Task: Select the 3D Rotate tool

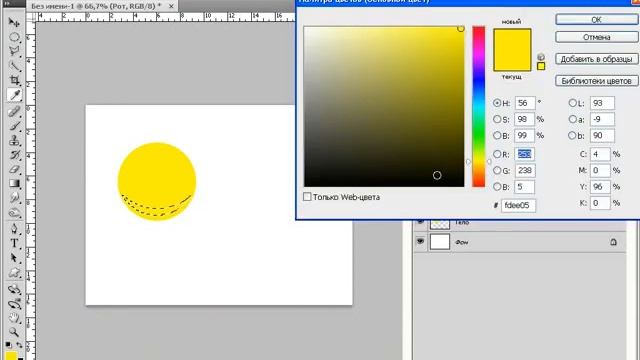Action: pos(14,289)
